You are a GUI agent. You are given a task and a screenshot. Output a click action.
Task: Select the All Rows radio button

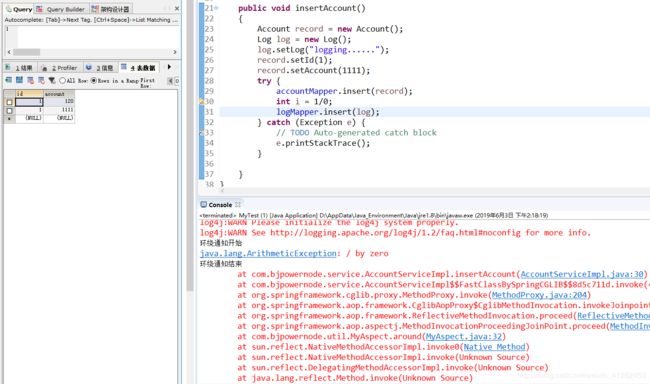[x=62, y=80]
